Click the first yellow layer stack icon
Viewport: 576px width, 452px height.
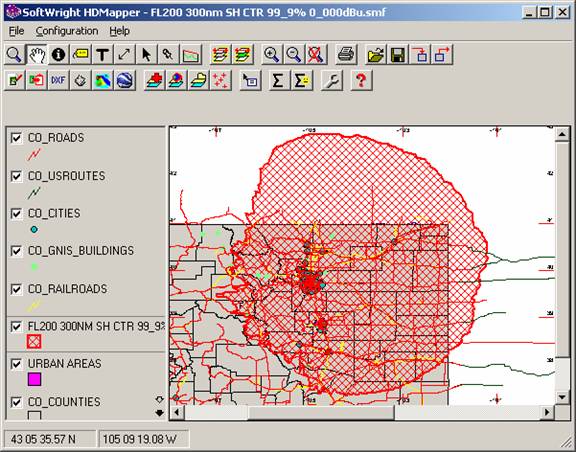click(220, 55)
